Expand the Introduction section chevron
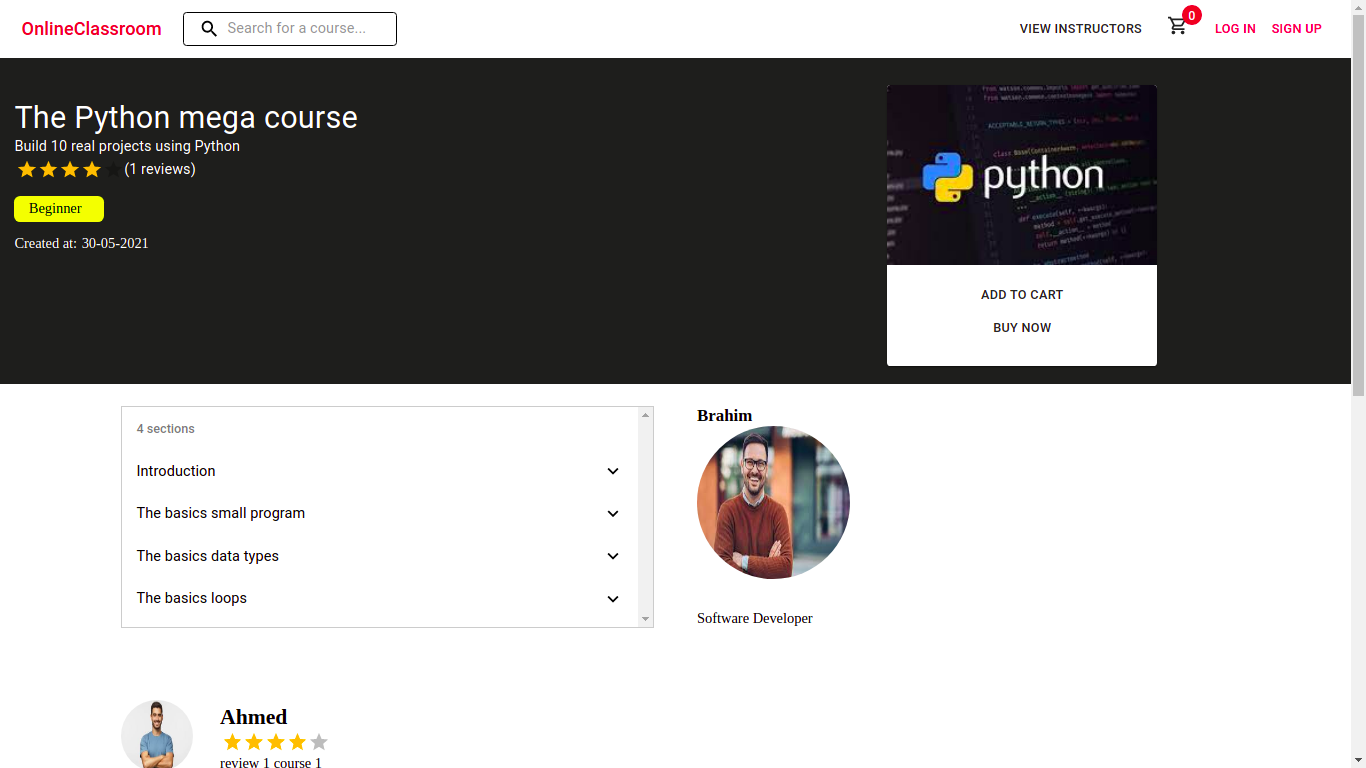Image resolution: width=1366 pixels, height=768 pixels. coord(613,471)
